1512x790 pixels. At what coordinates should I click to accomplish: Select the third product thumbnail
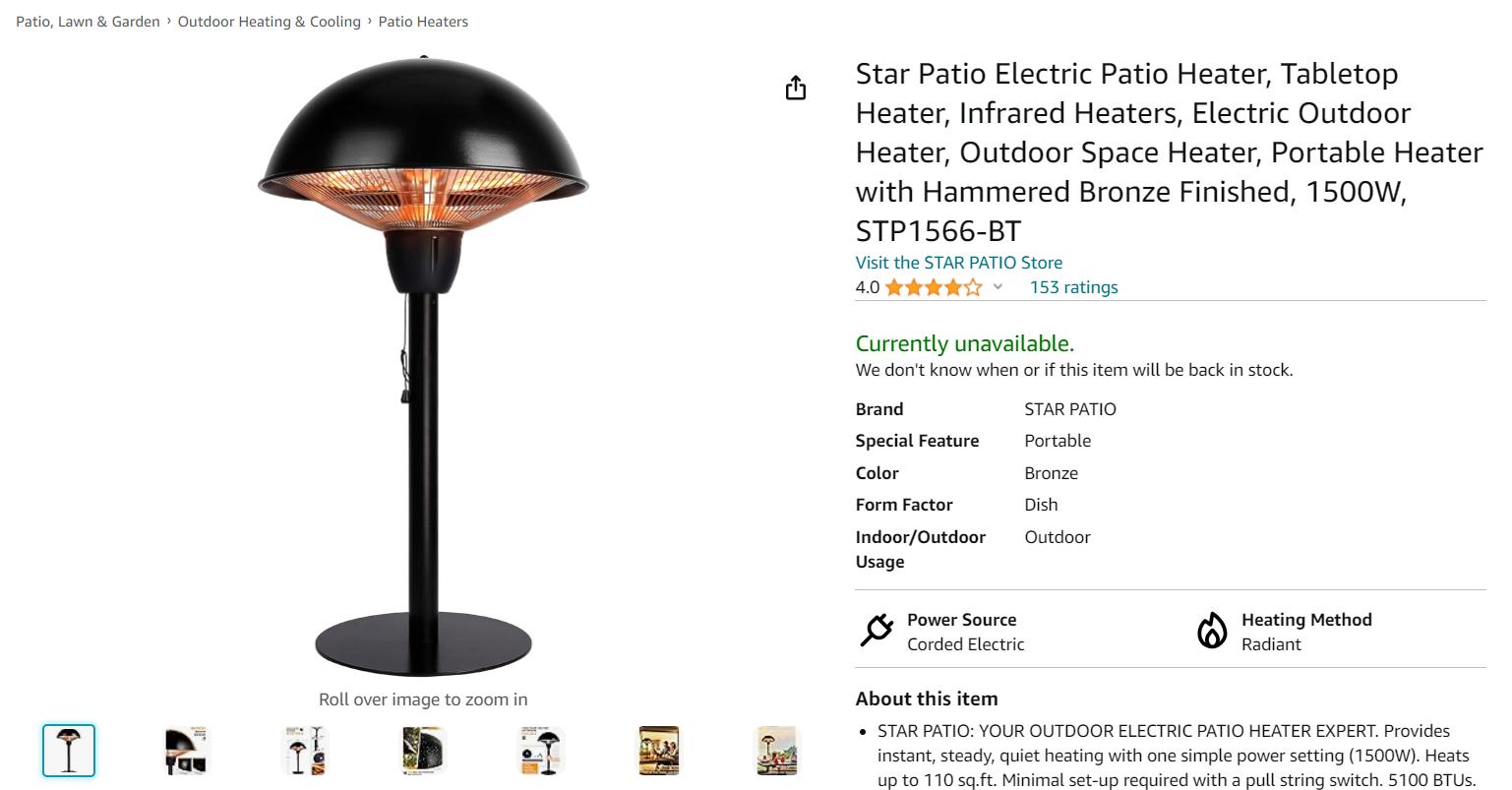coord(305,751)
